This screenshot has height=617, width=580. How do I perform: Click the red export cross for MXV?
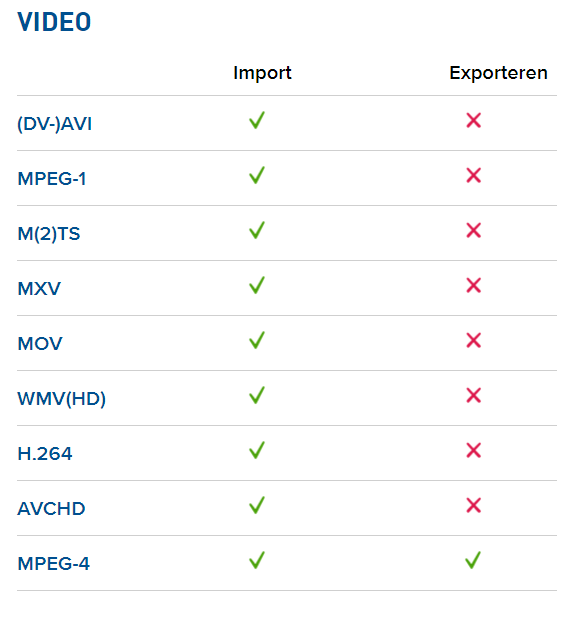click(474, 286)
